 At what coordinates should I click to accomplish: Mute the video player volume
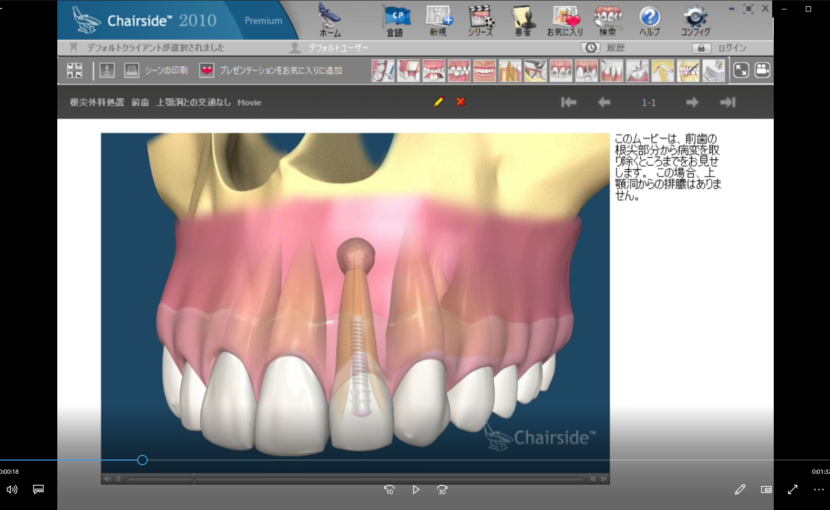tap(12, 490)
